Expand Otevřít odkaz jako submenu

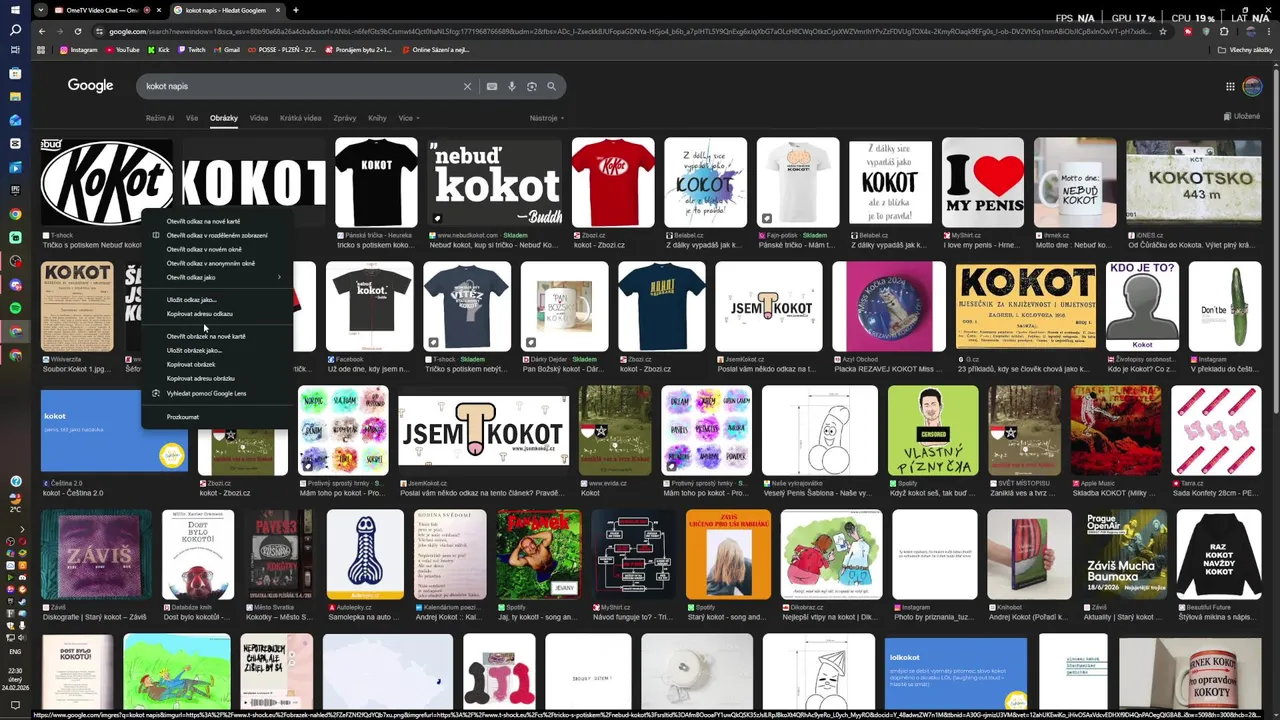point(216,277)
